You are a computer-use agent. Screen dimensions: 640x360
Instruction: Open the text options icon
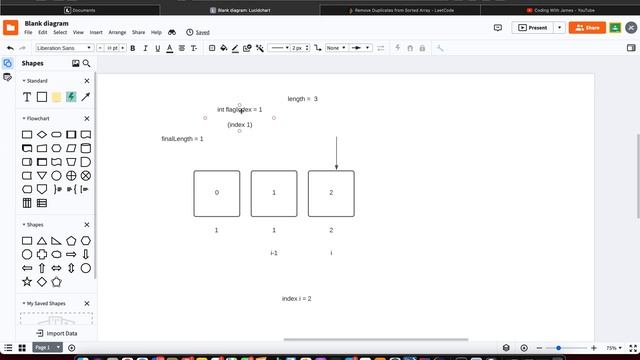point(194,48)
